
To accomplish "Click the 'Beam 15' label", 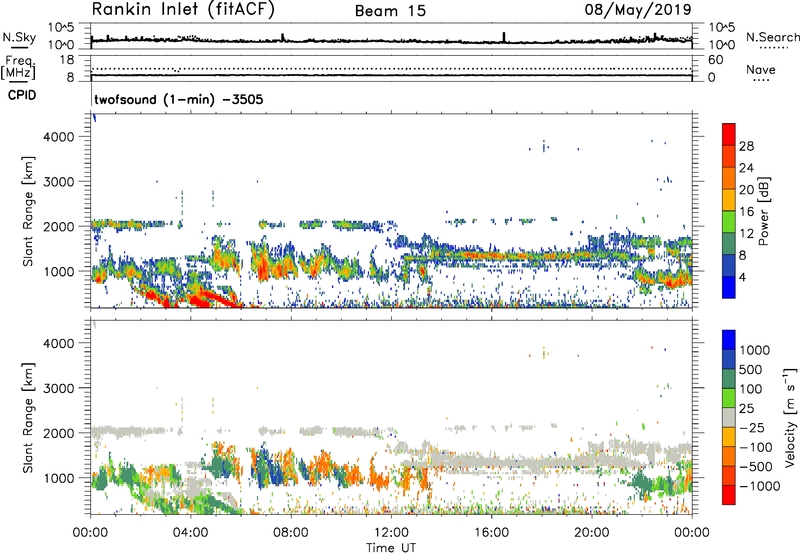I will [x=390, y=11].
